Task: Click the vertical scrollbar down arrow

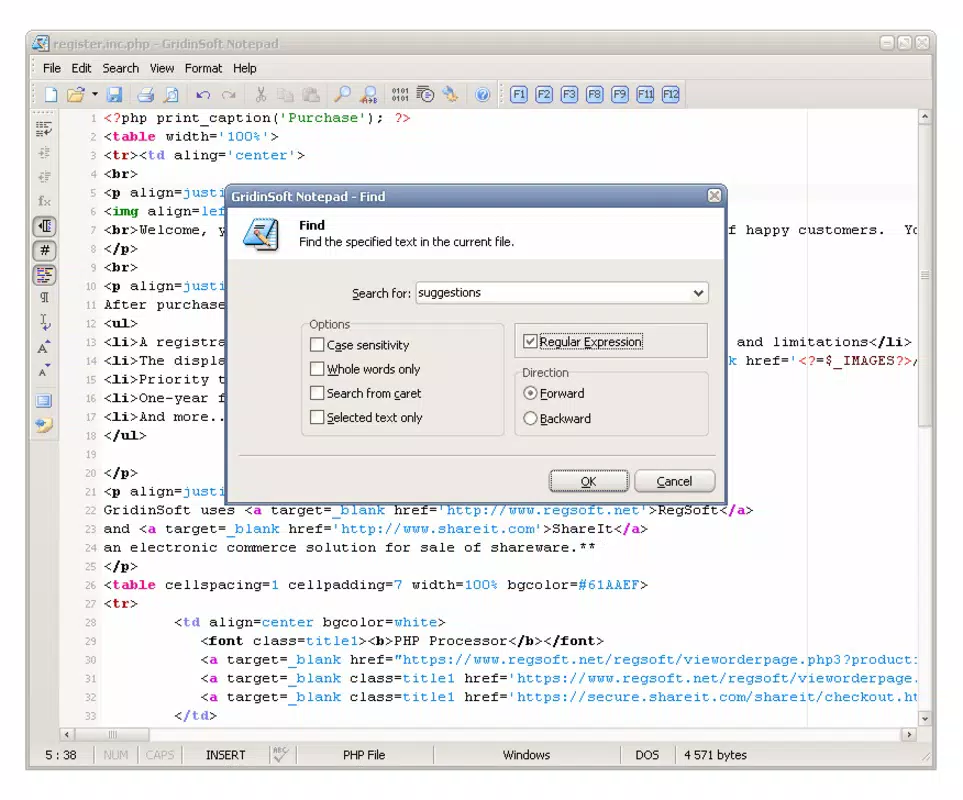Action: pos(924,718)
